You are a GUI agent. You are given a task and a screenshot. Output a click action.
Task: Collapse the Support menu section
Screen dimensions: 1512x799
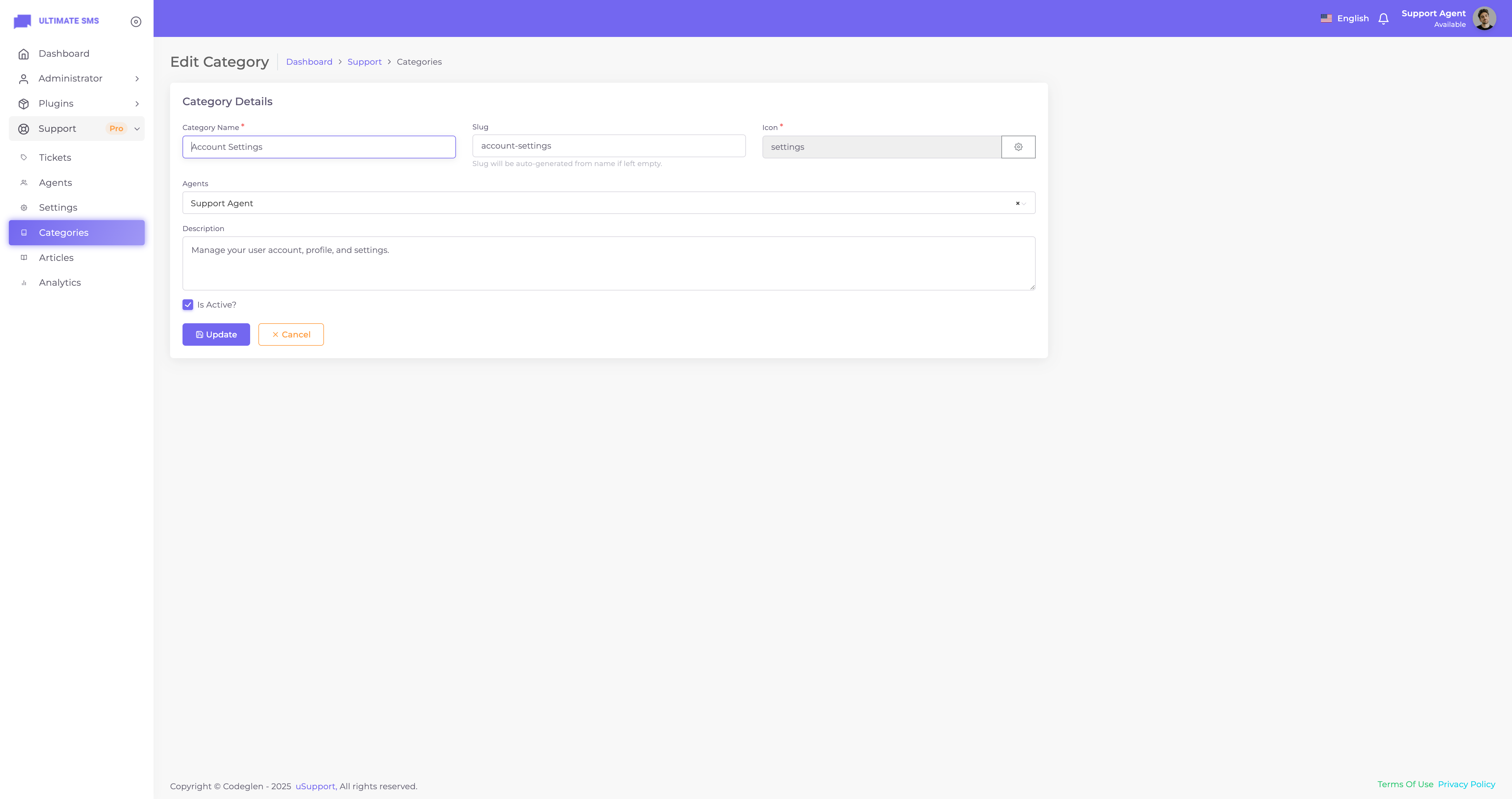point(137,129)
